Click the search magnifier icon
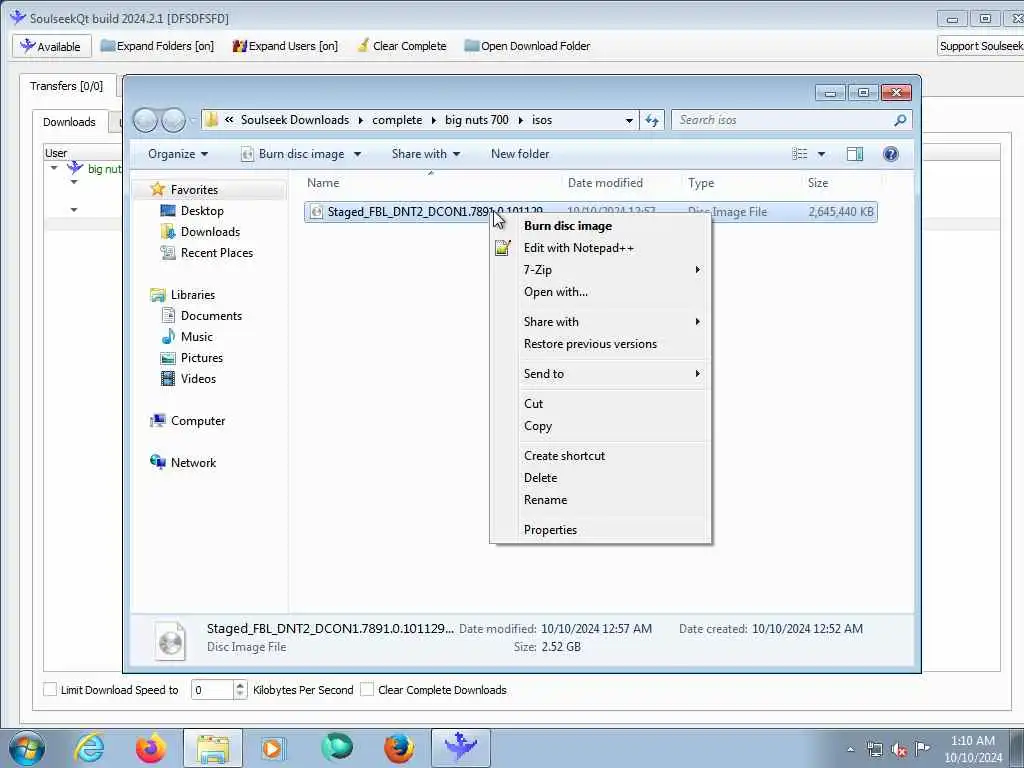1024x768 pixels. point(900,120)
